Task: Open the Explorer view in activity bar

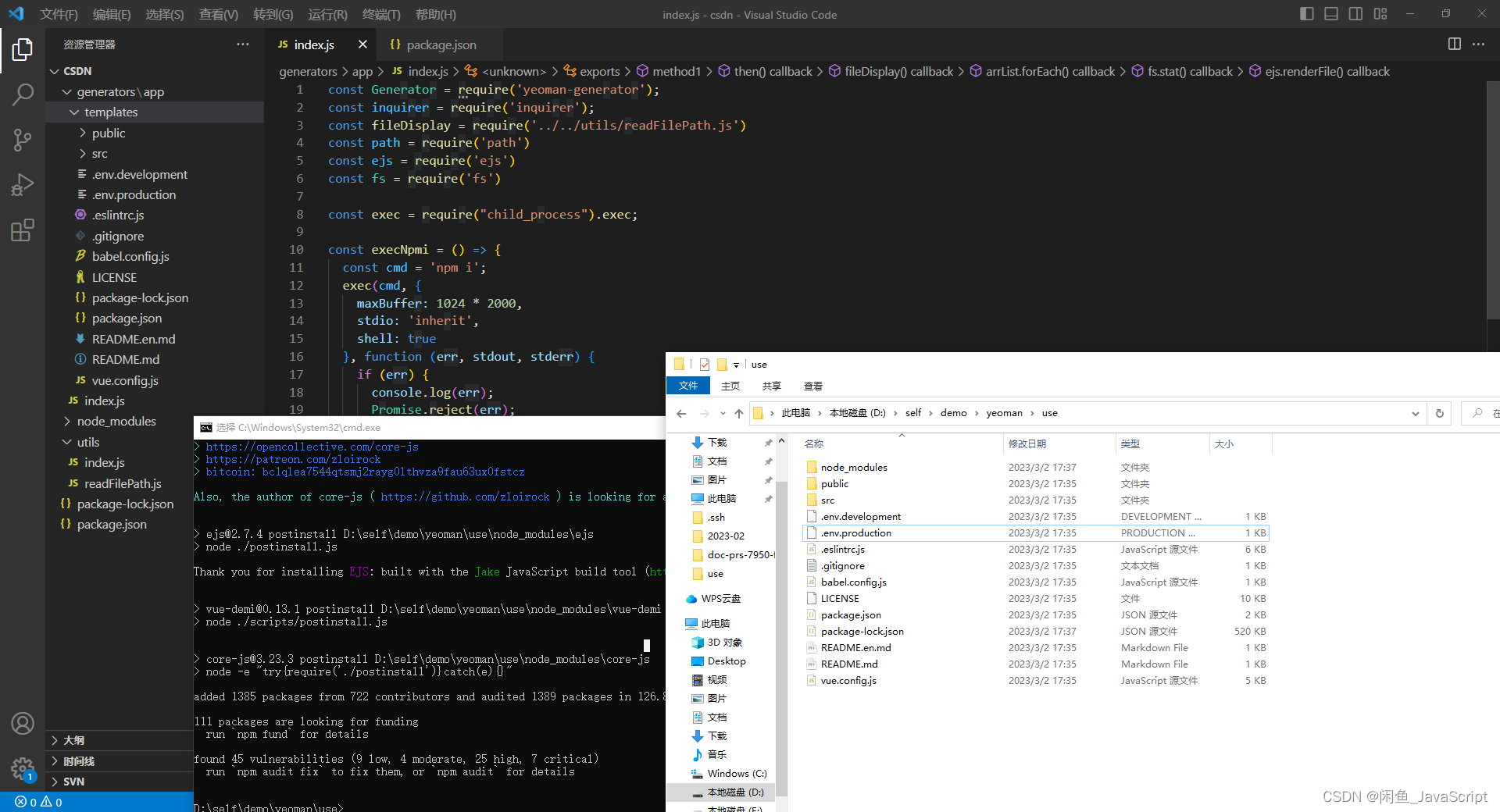Action: click(x=23, y=50)
